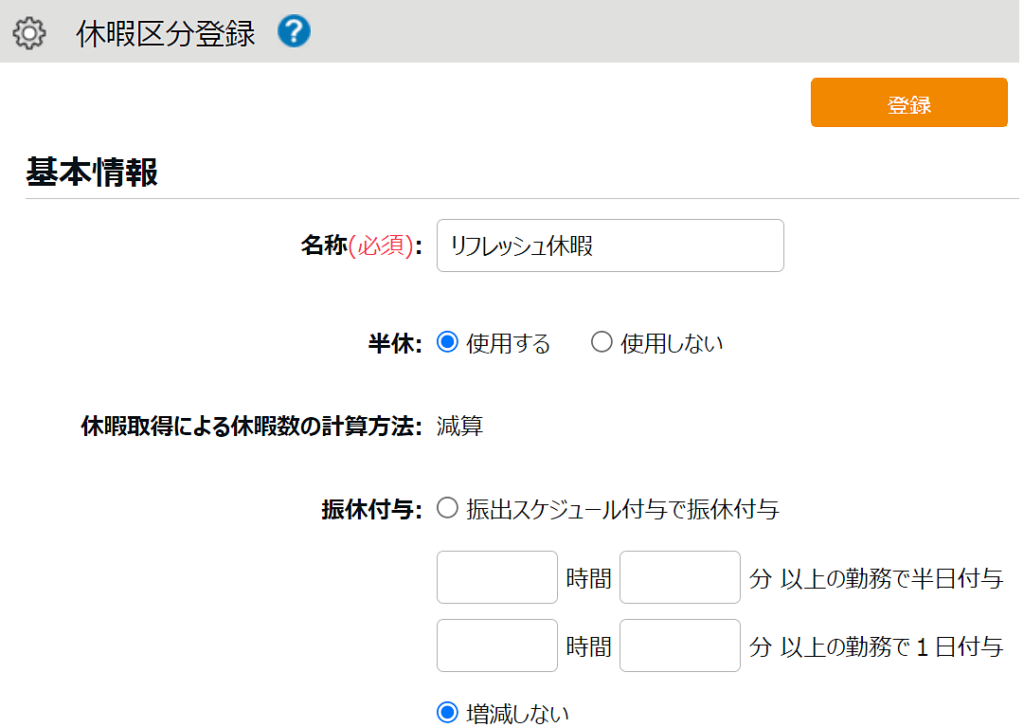
Task: Choose the 振出スケジュール付与で振休付与 radio option
Action: pos(448,509)
